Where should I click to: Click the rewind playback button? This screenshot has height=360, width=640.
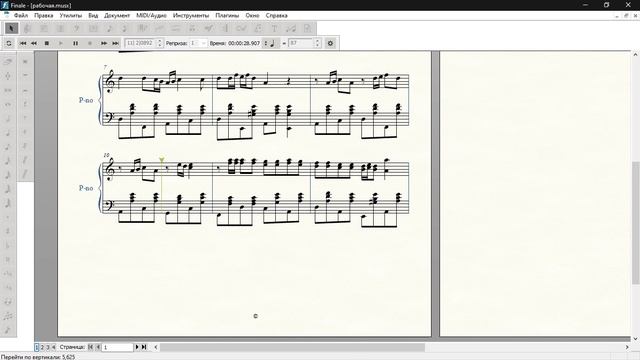(34, 43)
